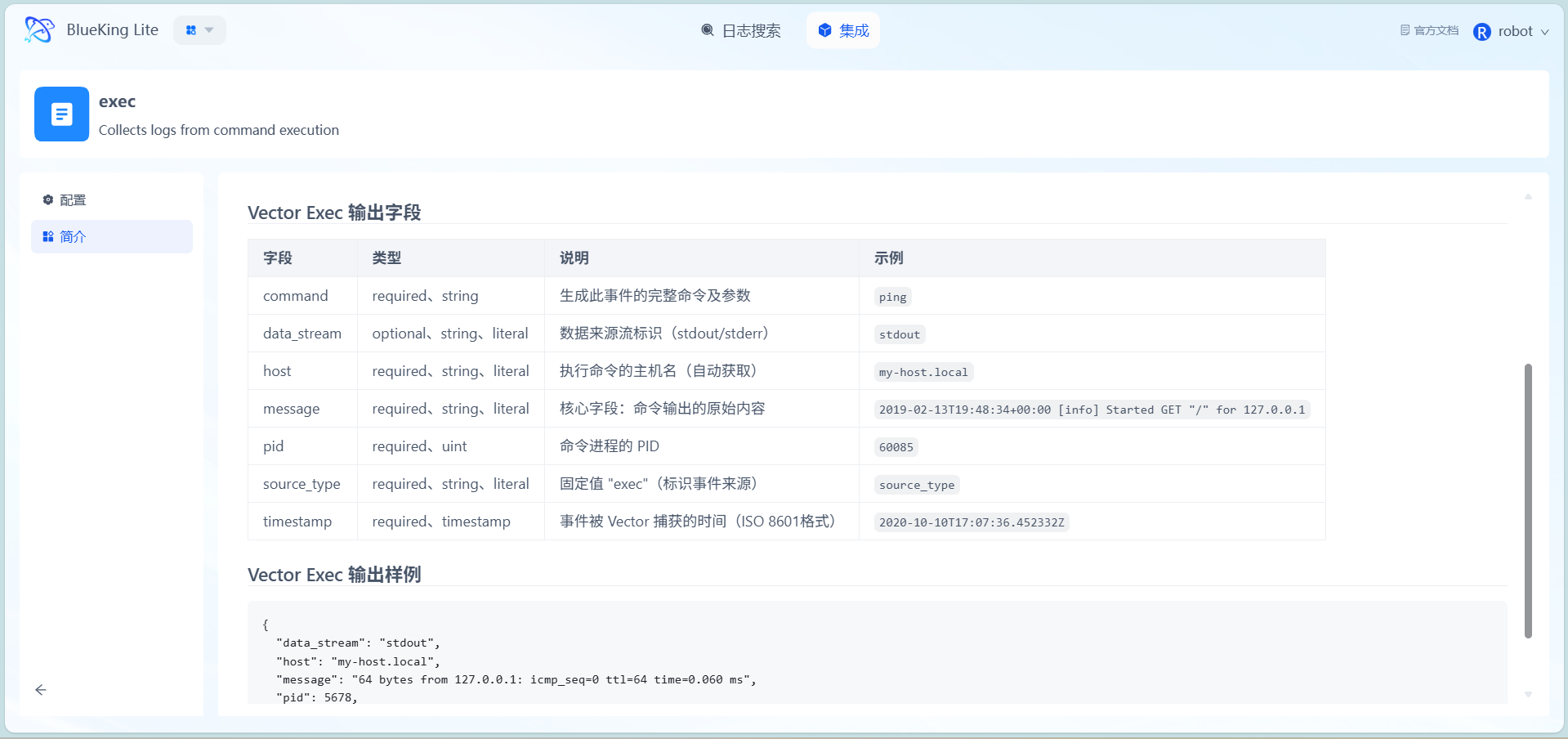Select the 简介 sidebar item
The width and height of the screenshot is (1568, 739).
click(x=112, y=236)
